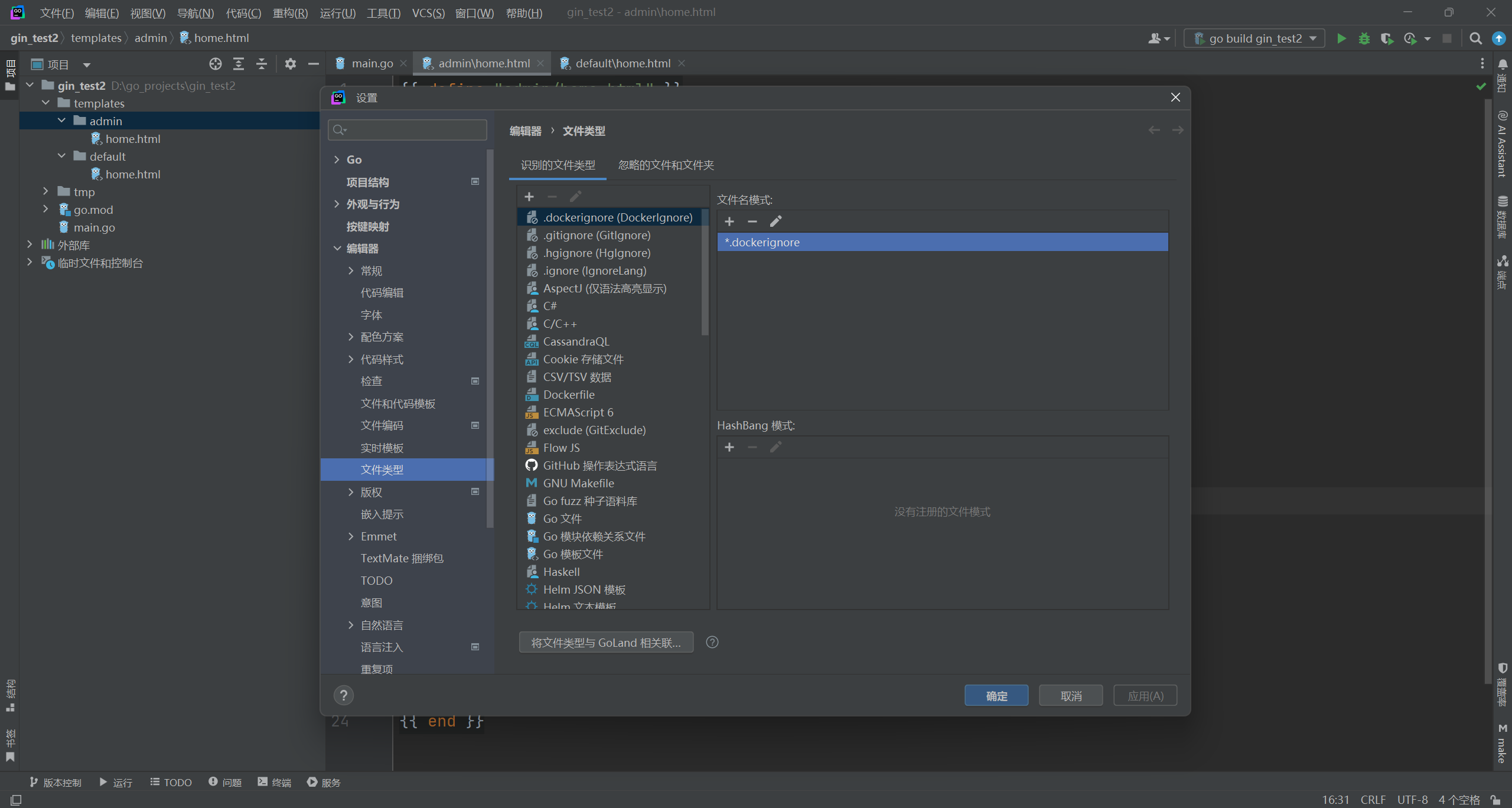
Task: Add a file name pattern with plus
Action: coord(729,221)
